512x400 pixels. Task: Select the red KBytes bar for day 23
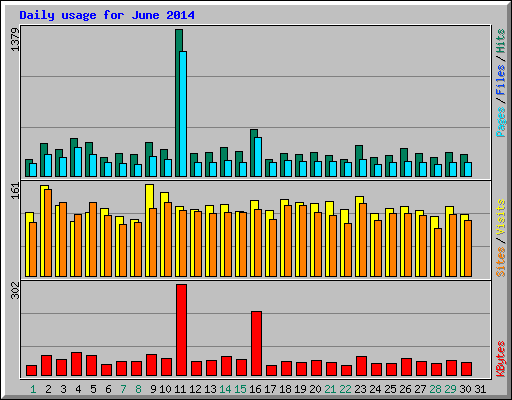pos(361,366)
